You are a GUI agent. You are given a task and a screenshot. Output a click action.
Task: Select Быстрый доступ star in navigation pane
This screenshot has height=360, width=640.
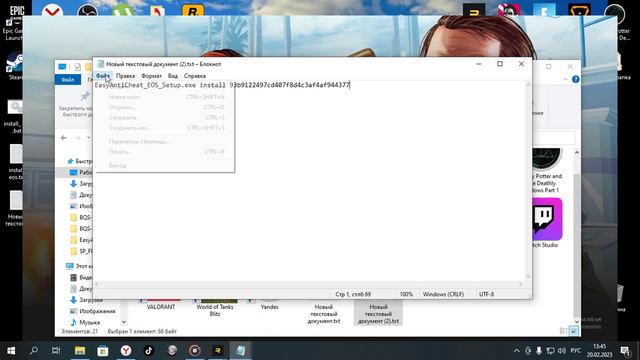pyautogui.click(x=70, y=161)
